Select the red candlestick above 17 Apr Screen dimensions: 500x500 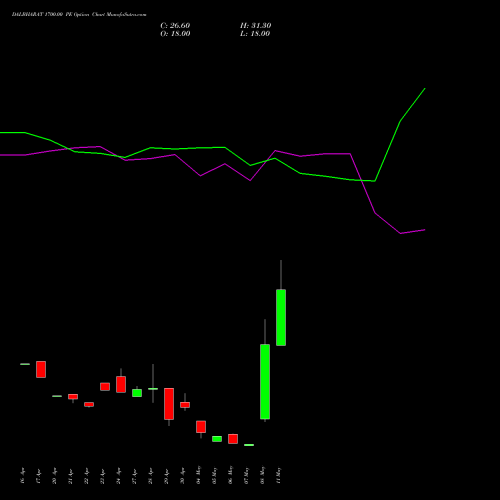point(41,369)
